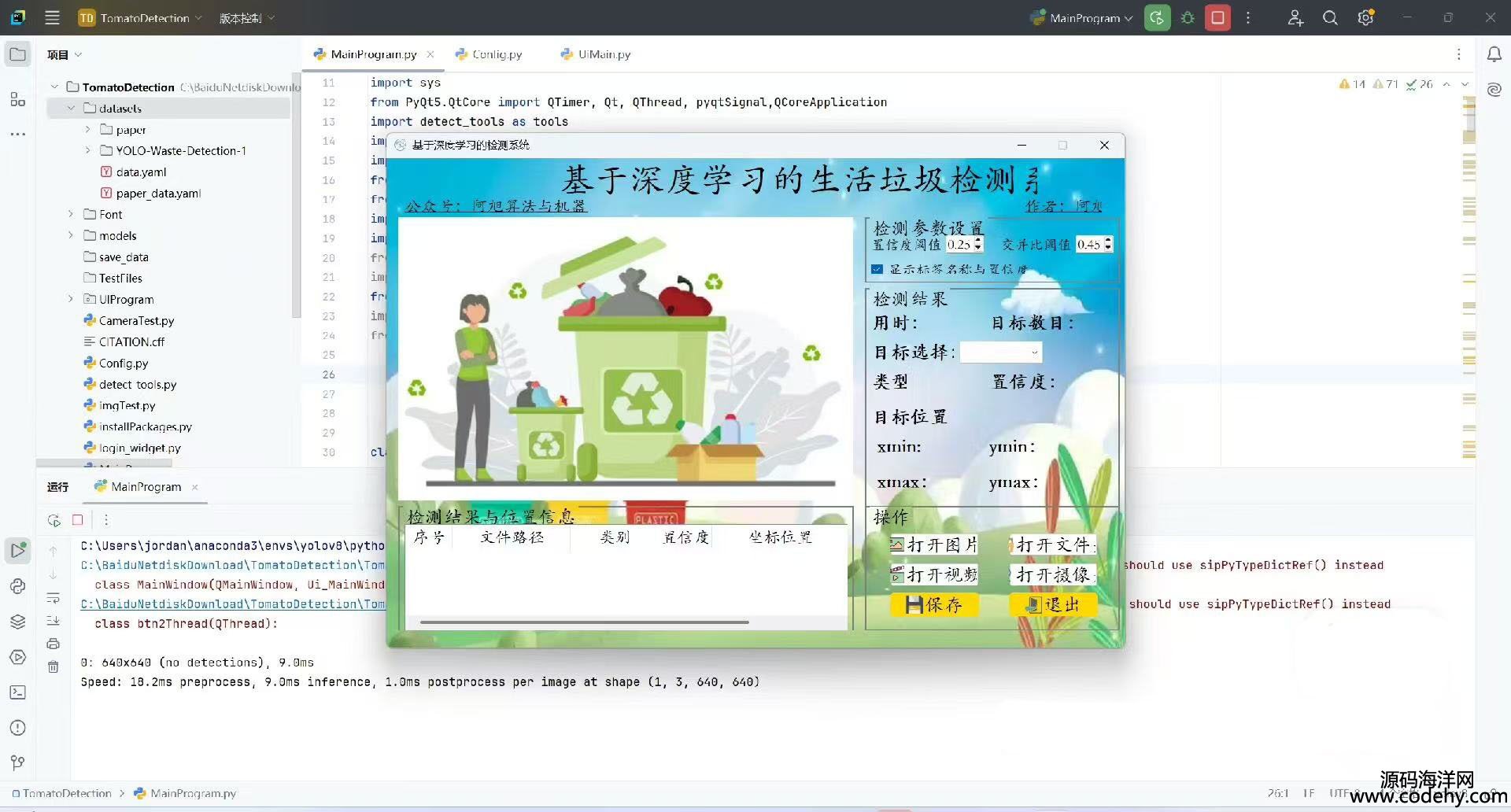Image resolution: width=1511 pixels, height=812 pixels.
Task: Toggle soft-wrap in the run console
Action: (x=53, y=598)
